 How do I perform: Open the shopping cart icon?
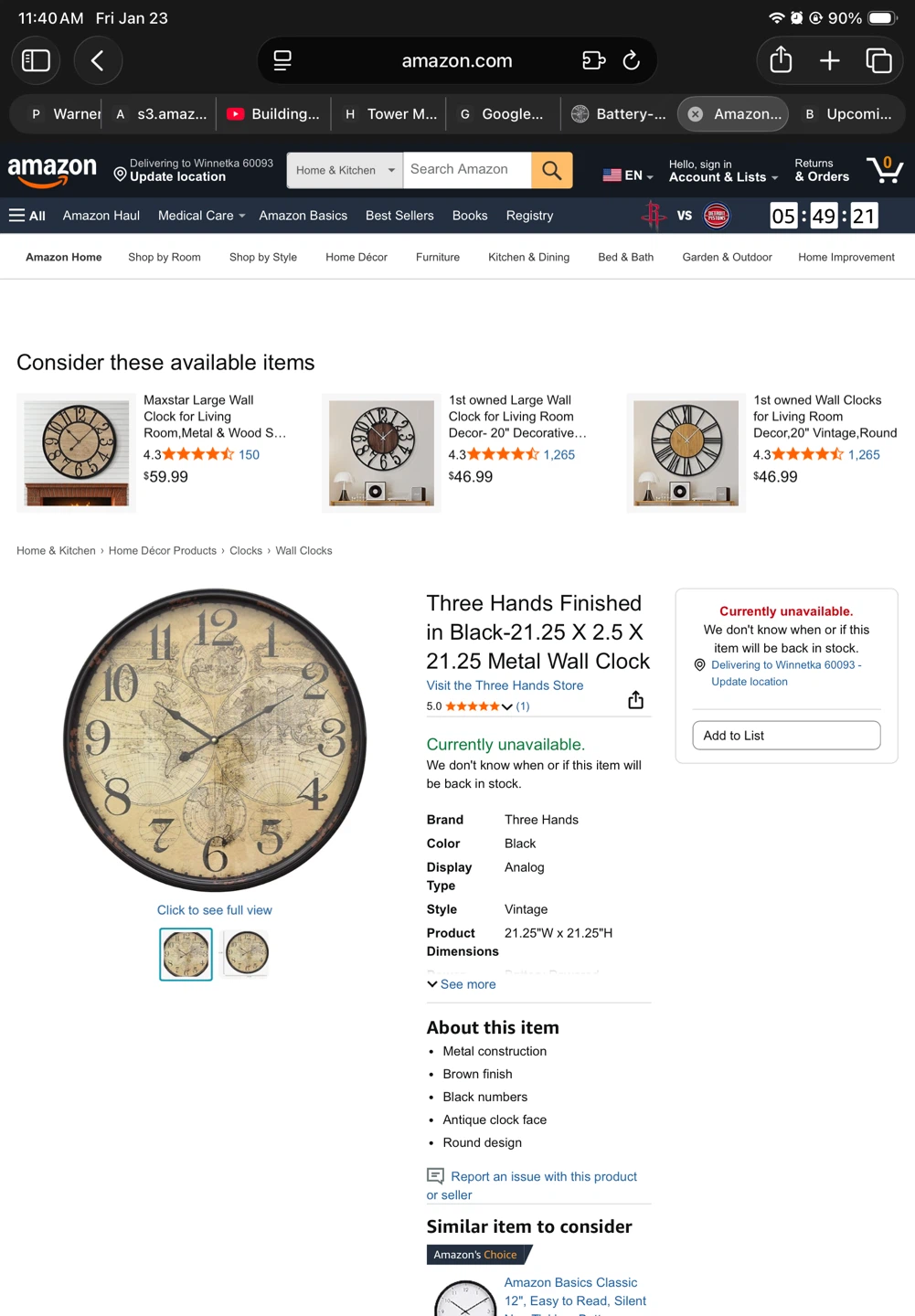point(885,169)
